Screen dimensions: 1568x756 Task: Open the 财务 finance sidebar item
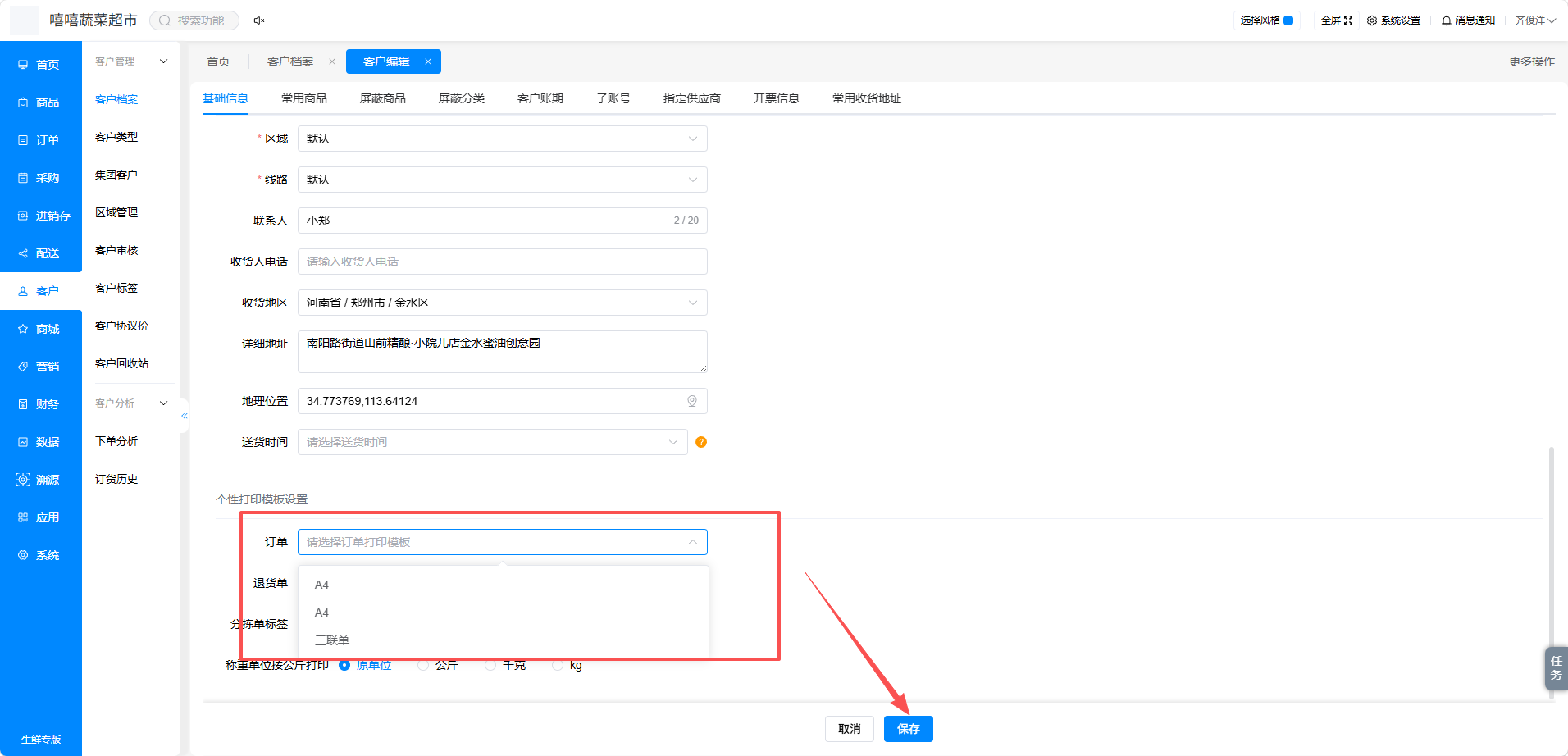[x=41, y=404]
